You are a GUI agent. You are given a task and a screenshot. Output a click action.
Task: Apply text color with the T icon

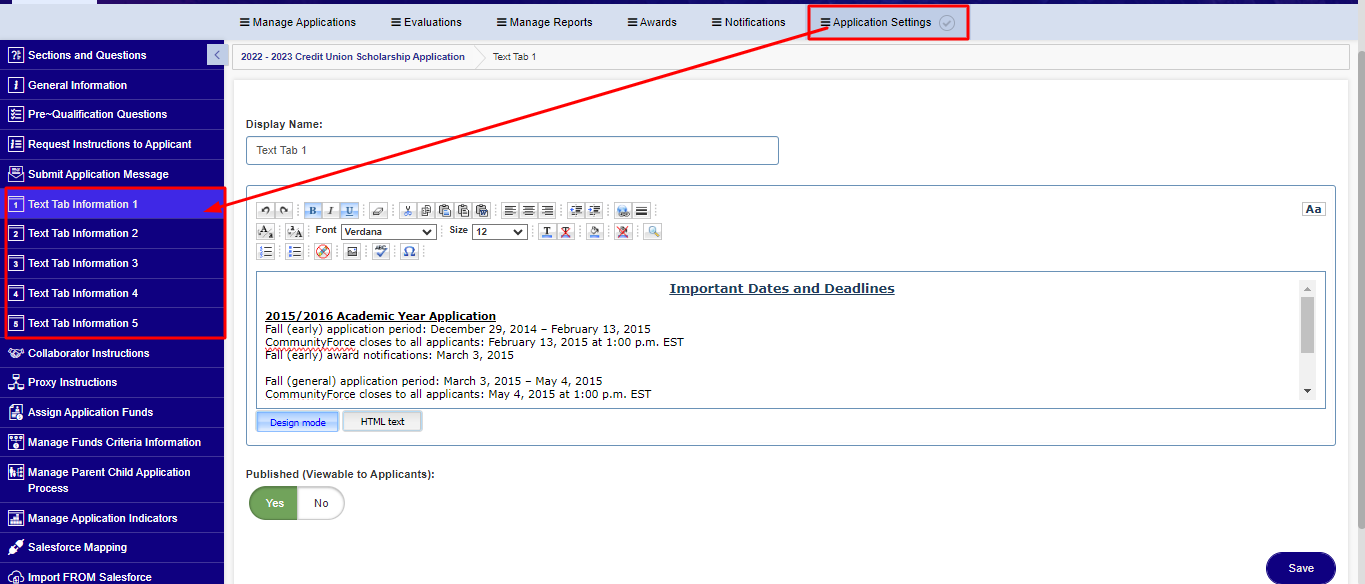click(547, 231)
